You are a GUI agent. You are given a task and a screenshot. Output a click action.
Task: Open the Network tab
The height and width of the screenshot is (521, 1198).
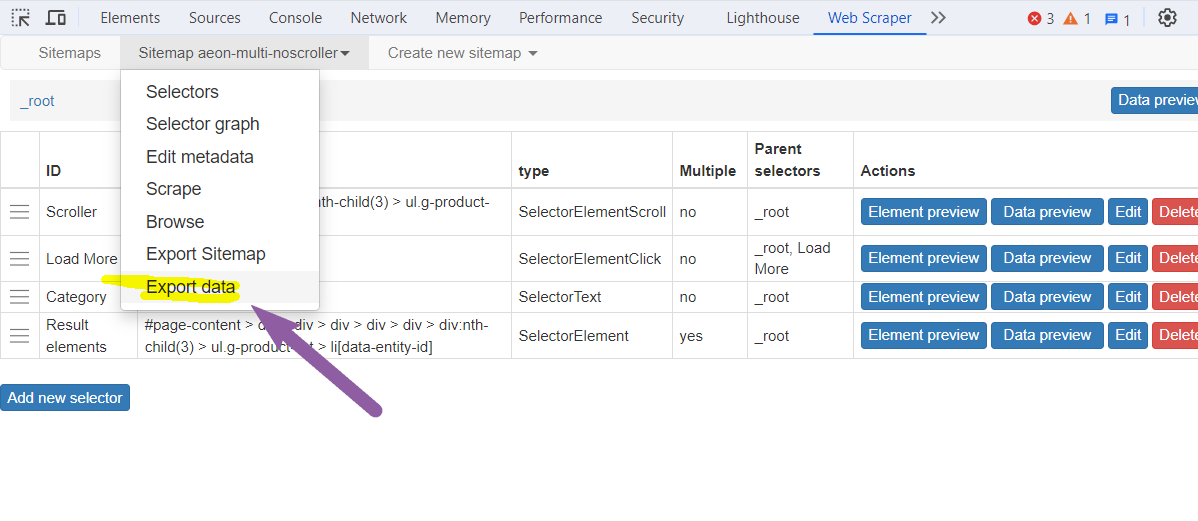point(378,18)
